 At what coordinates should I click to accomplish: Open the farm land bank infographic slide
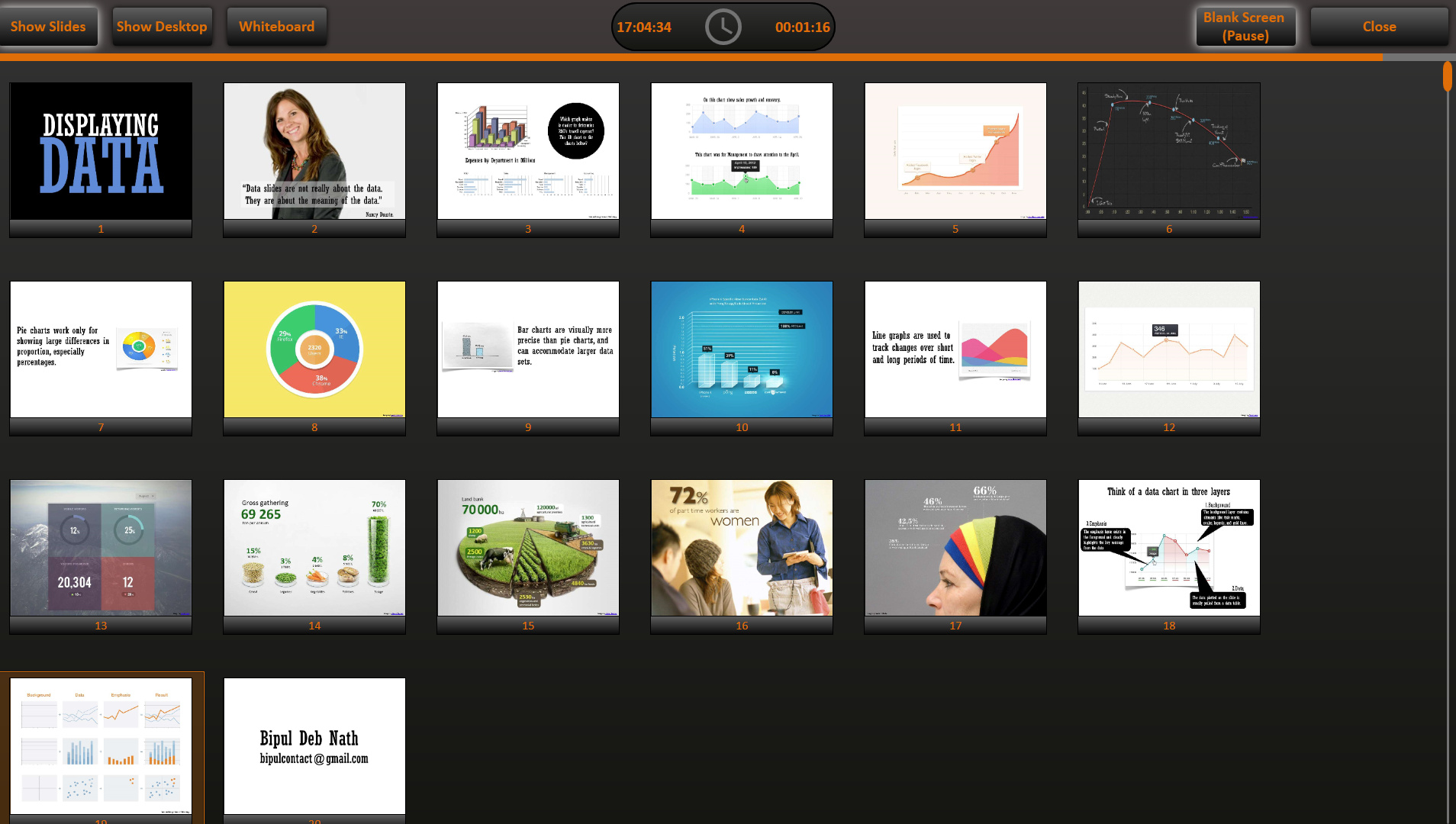tap(527, 548)
